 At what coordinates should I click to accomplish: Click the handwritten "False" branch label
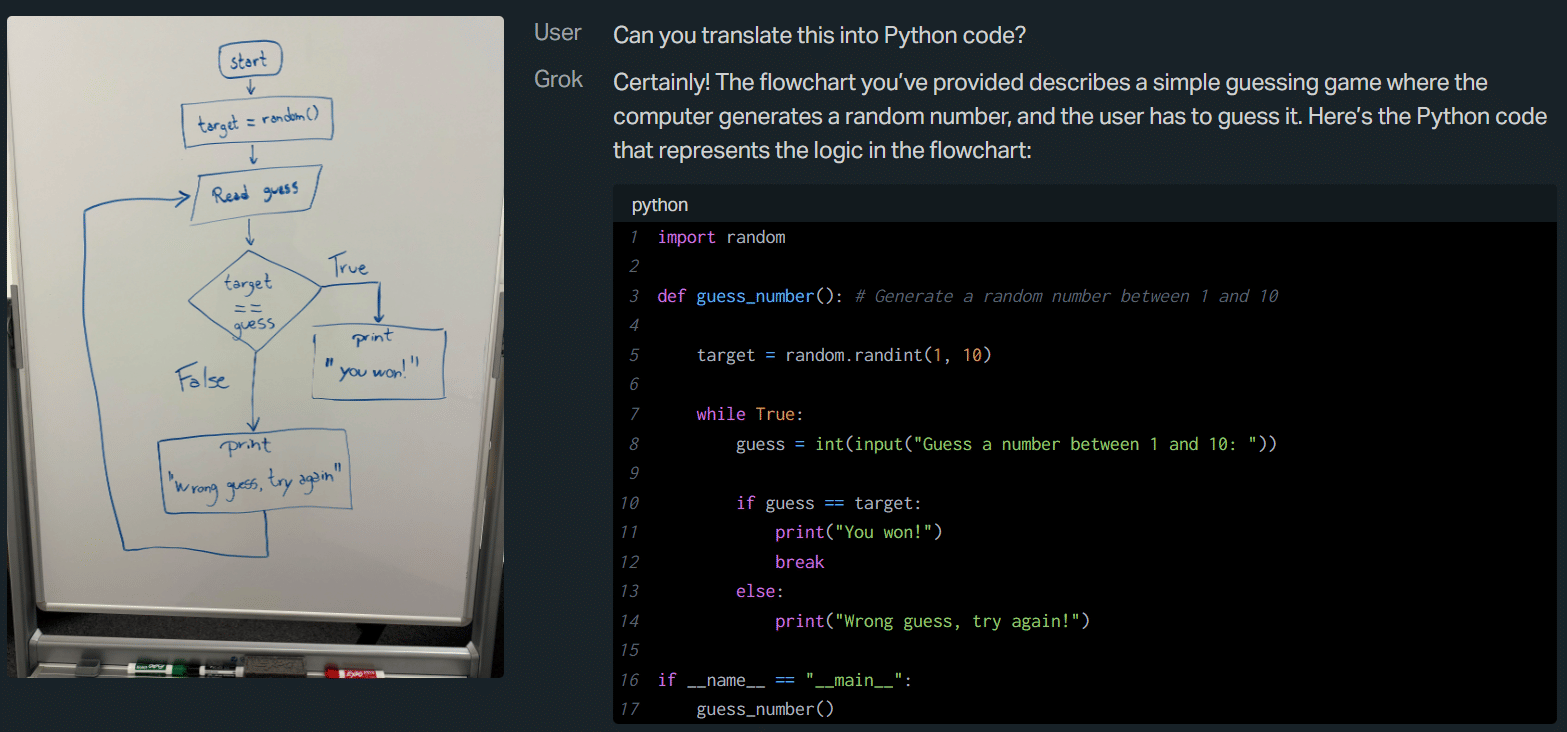pyautogui.click(x=202, y=379)
